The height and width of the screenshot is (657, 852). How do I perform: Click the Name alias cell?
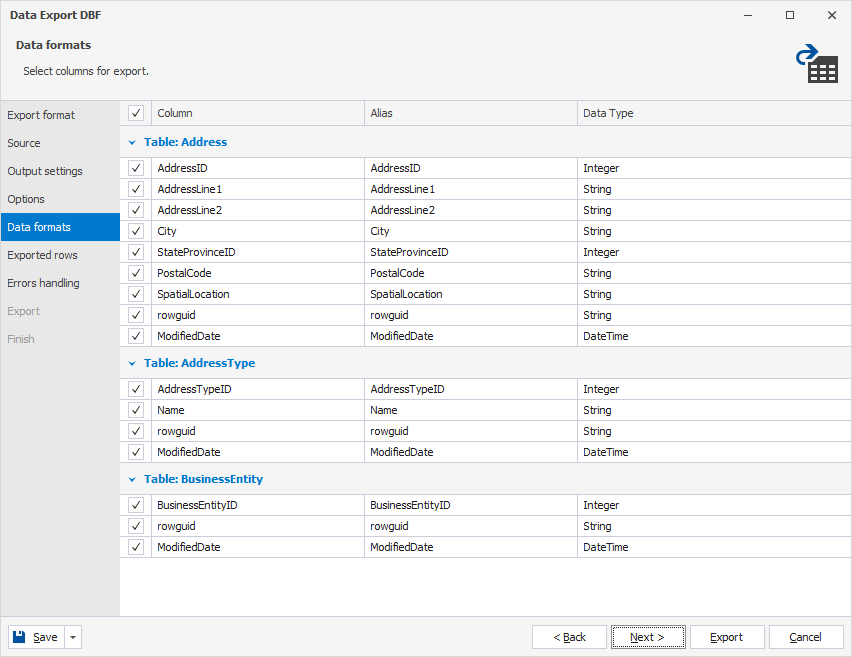pyautogui.click(x=471, y=410)
